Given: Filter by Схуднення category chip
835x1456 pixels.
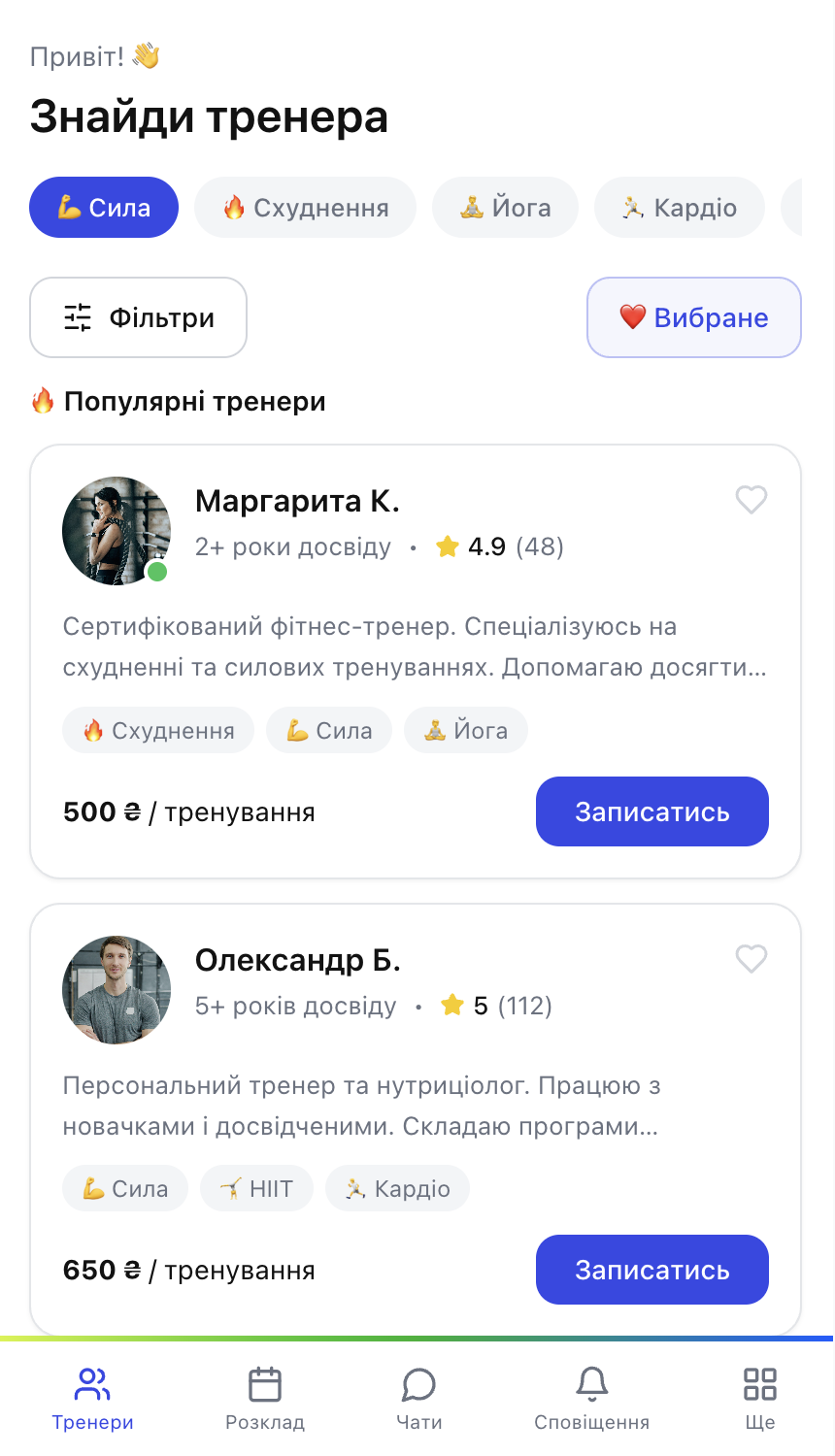Looking at the screenshot, I should pyautogui.click(x=305, y=208).
